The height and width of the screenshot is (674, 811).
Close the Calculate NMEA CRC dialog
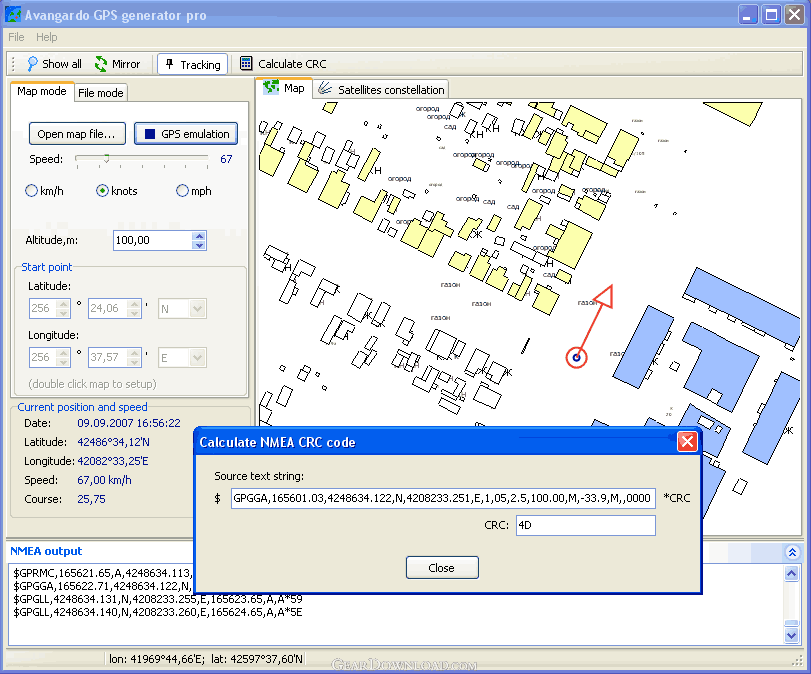click(x=687, y=442)
